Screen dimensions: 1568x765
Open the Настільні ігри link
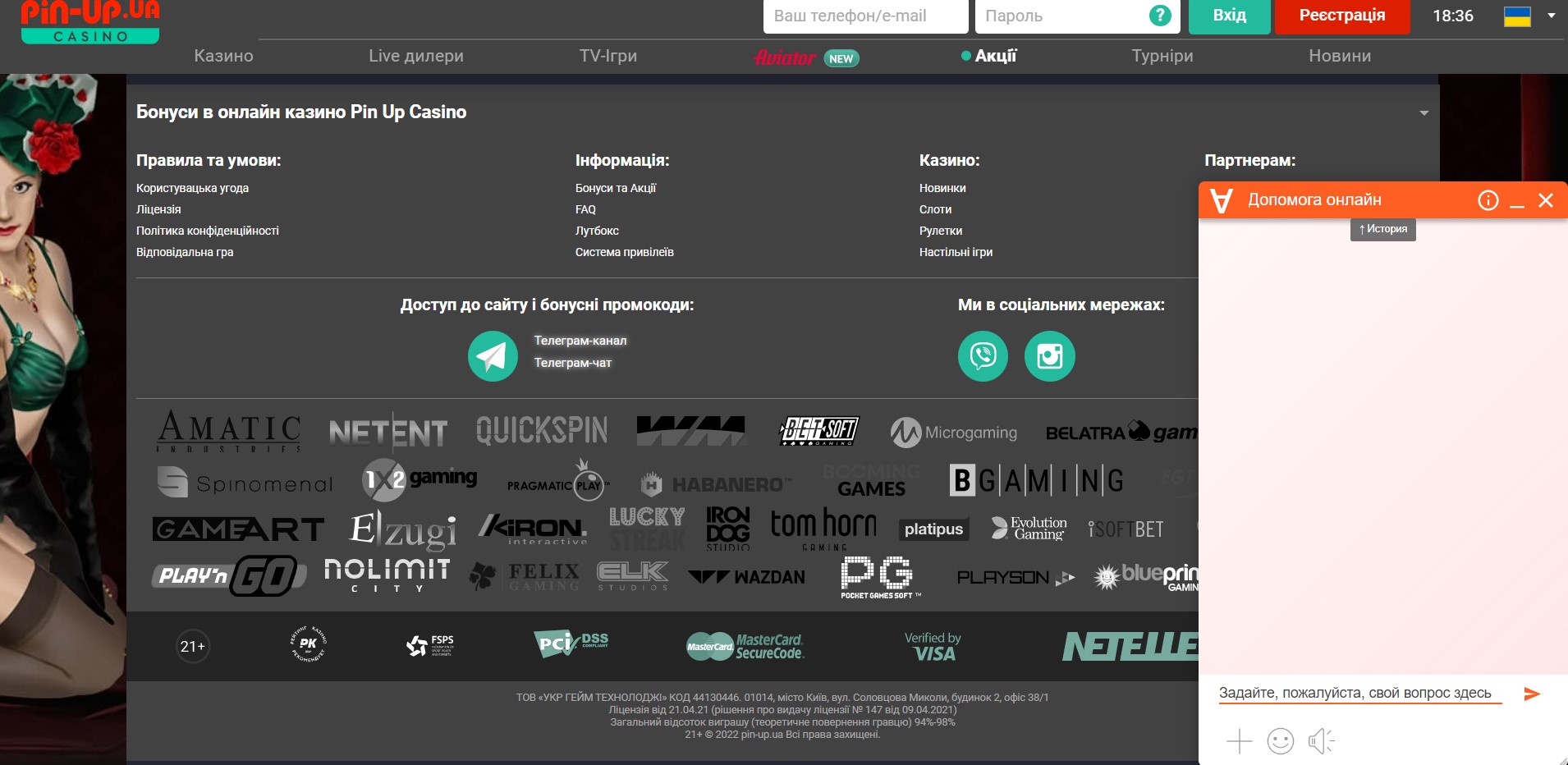[956, 252]
